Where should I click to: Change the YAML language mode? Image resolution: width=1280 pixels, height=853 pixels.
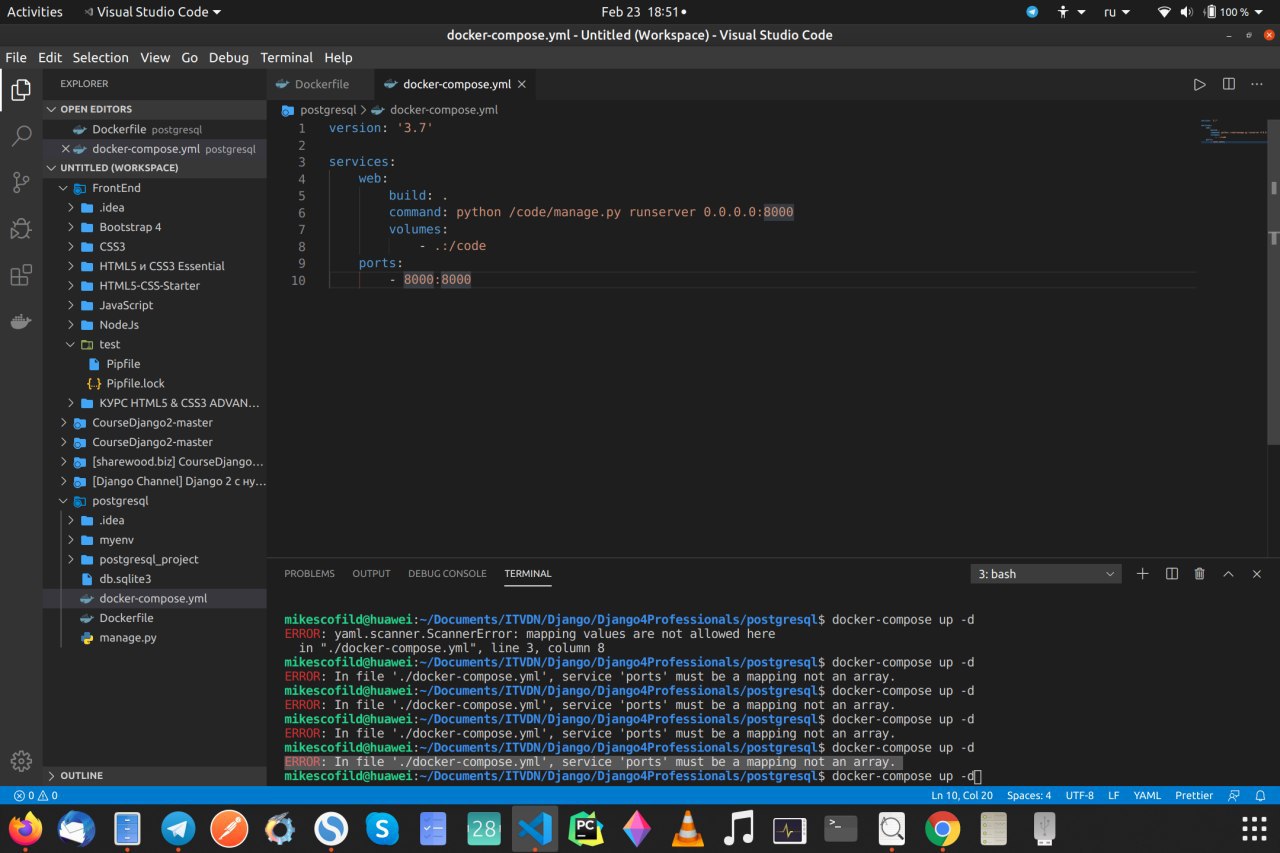1147,796
